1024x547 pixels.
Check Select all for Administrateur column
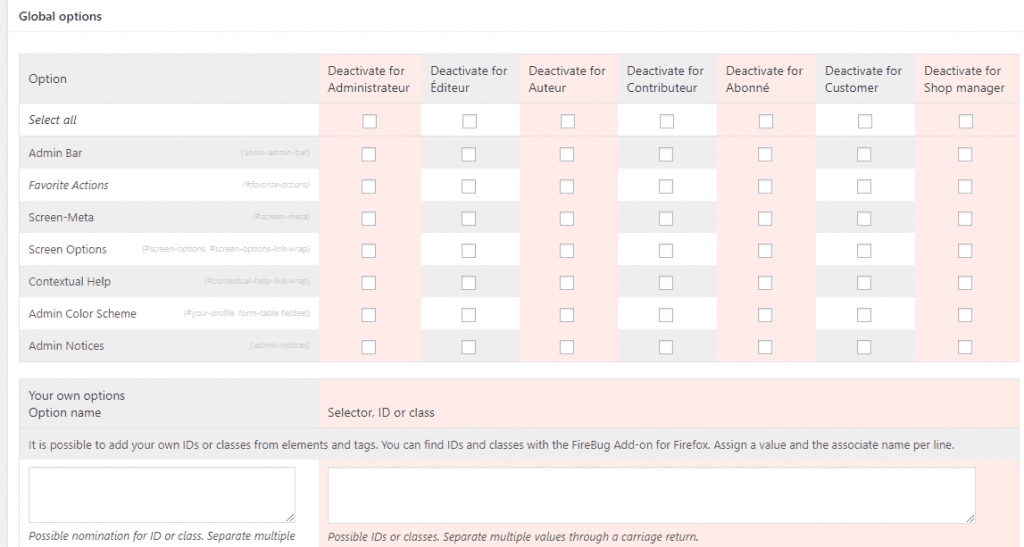tap(370, 121)
